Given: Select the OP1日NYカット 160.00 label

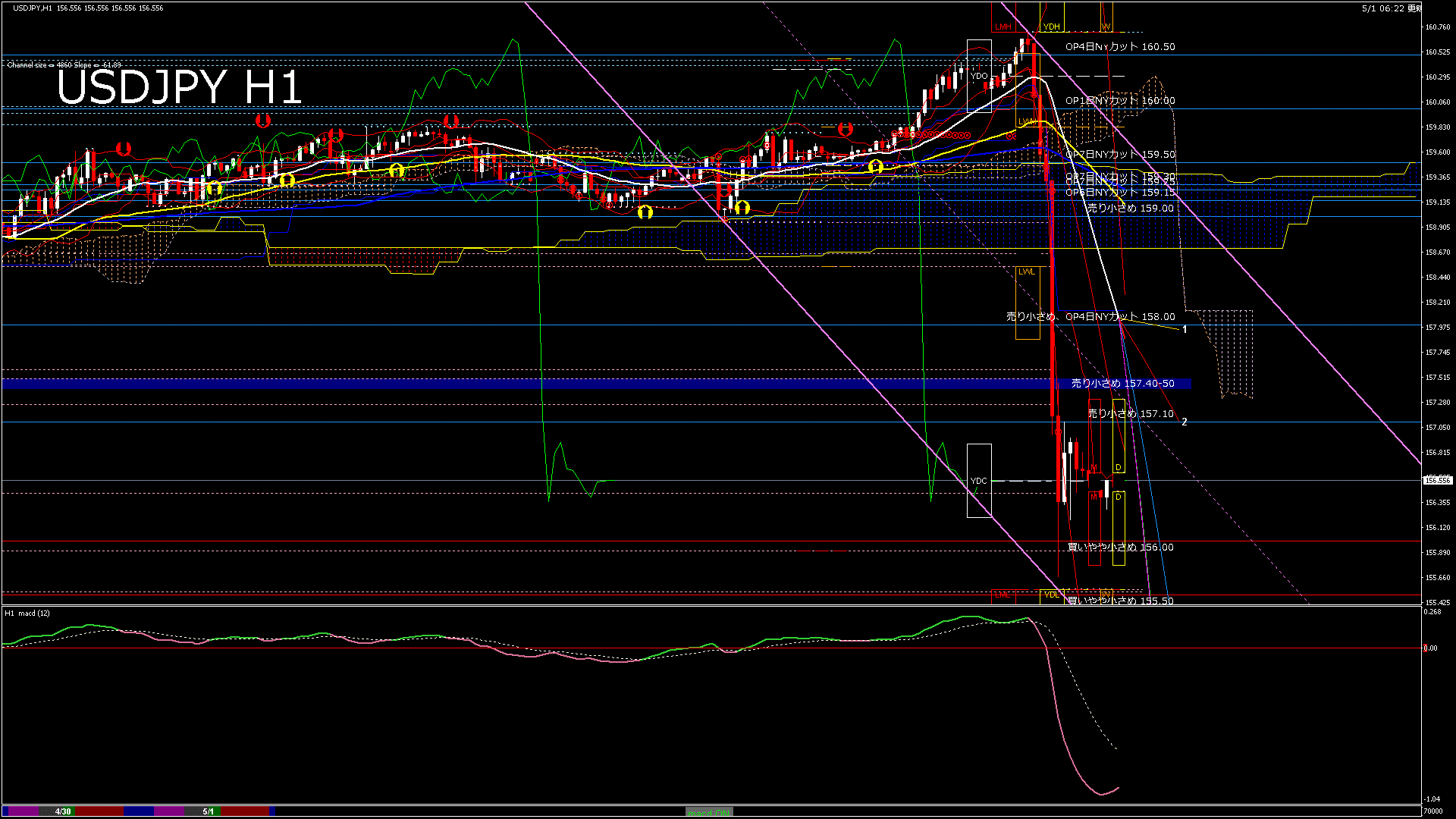Looking at the screenshot, I should point(1120,101).
